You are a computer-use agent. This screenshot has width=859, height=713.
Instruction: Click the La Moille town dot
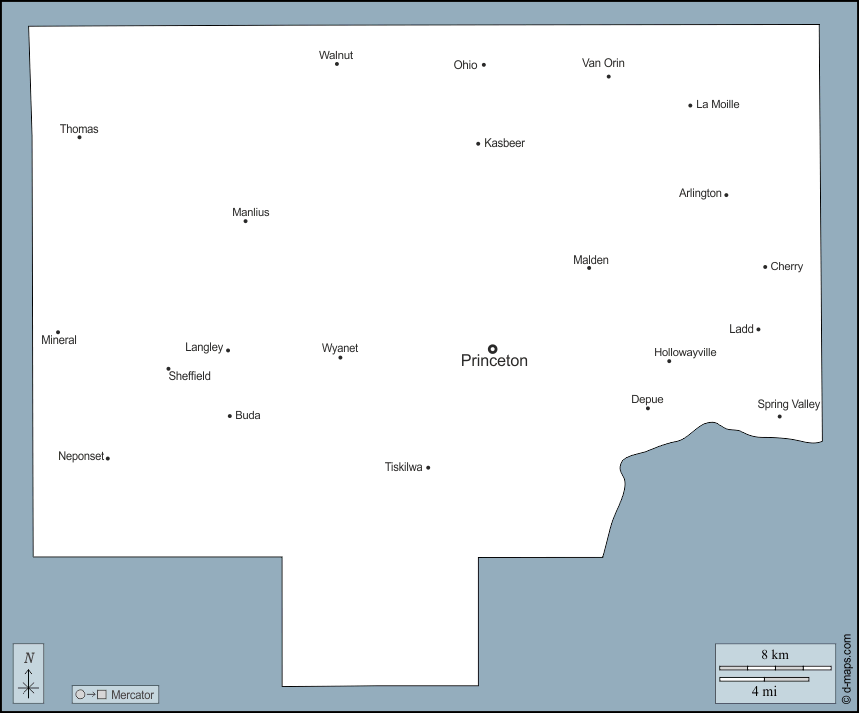(x=690, y=105)
